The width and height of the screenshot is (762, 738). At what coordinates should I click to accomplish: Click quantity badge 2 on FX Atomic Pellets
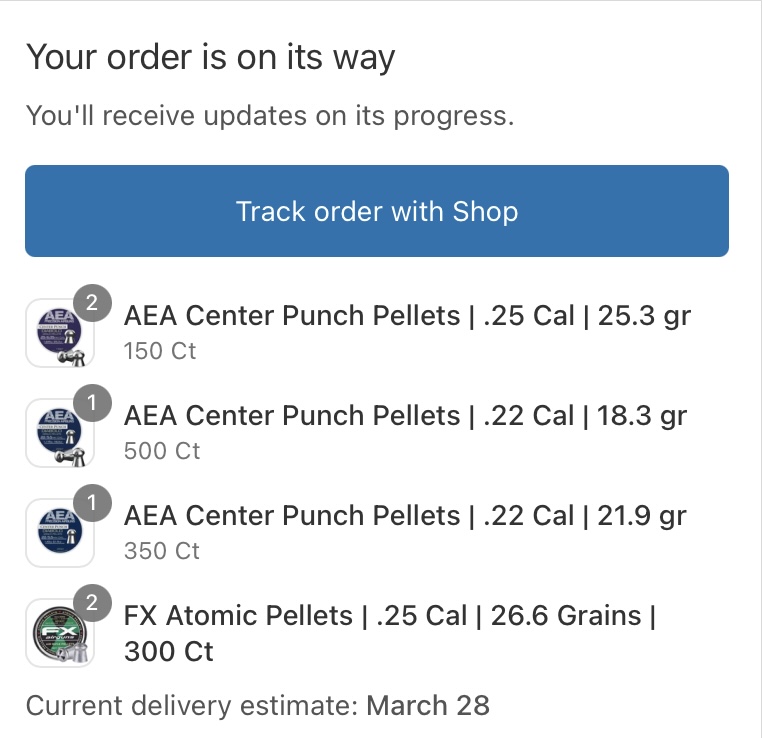92,603
